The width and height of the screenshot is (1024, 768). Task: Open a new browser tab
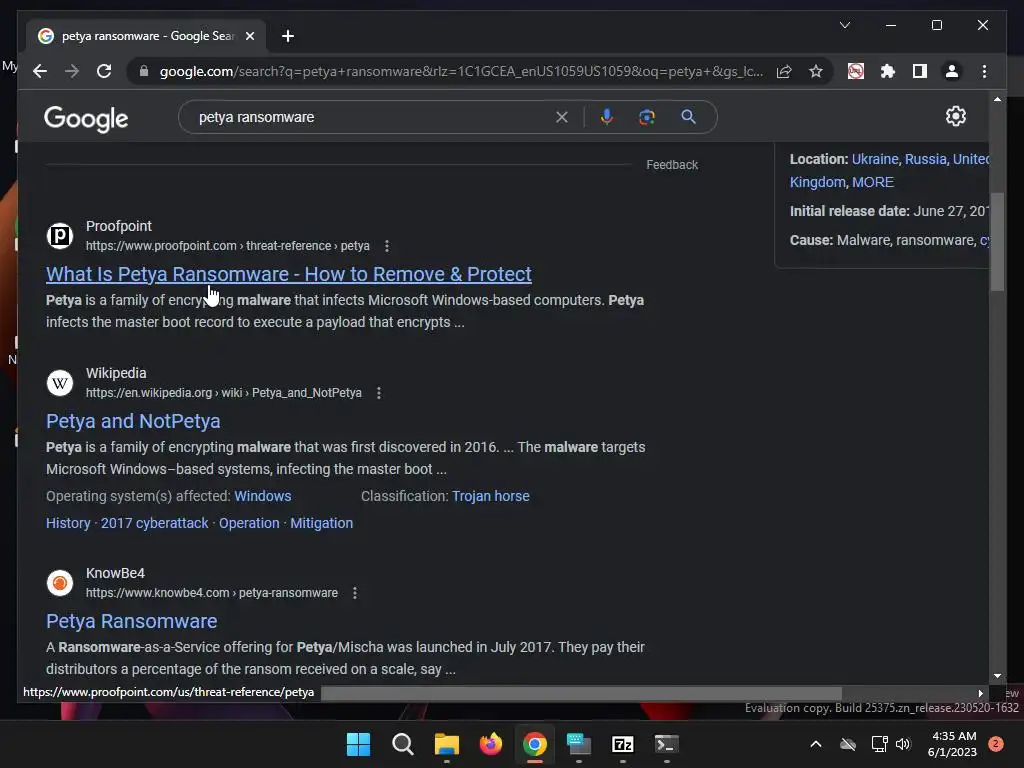coord(288,36)
